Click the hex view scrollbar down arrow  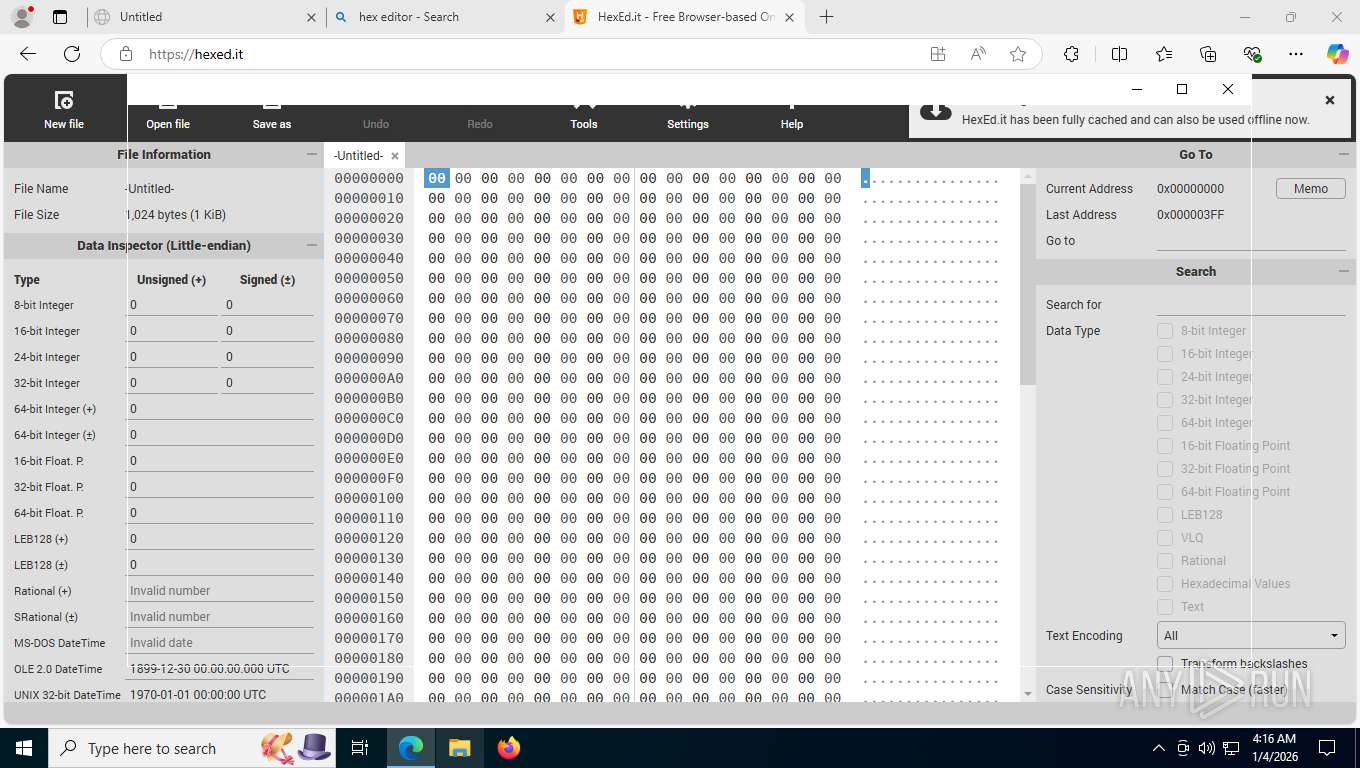1028,693
